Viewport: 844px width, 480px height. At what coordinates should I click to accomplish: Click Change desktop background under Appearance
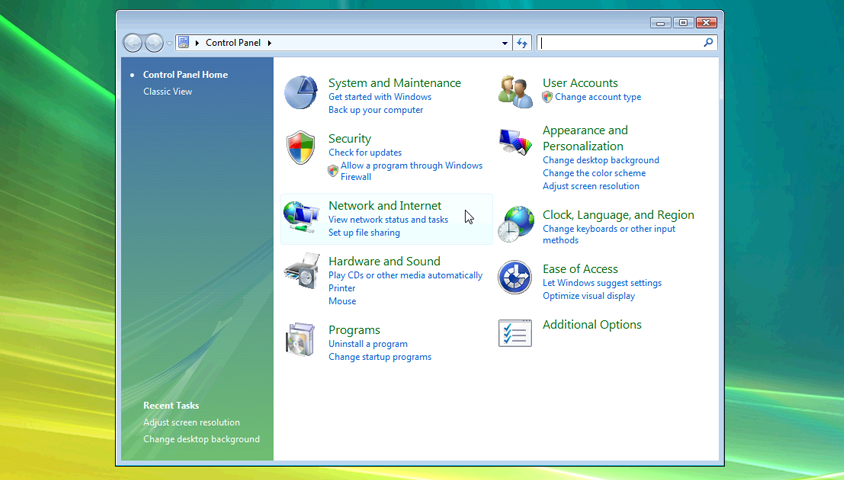coord(600,160)
